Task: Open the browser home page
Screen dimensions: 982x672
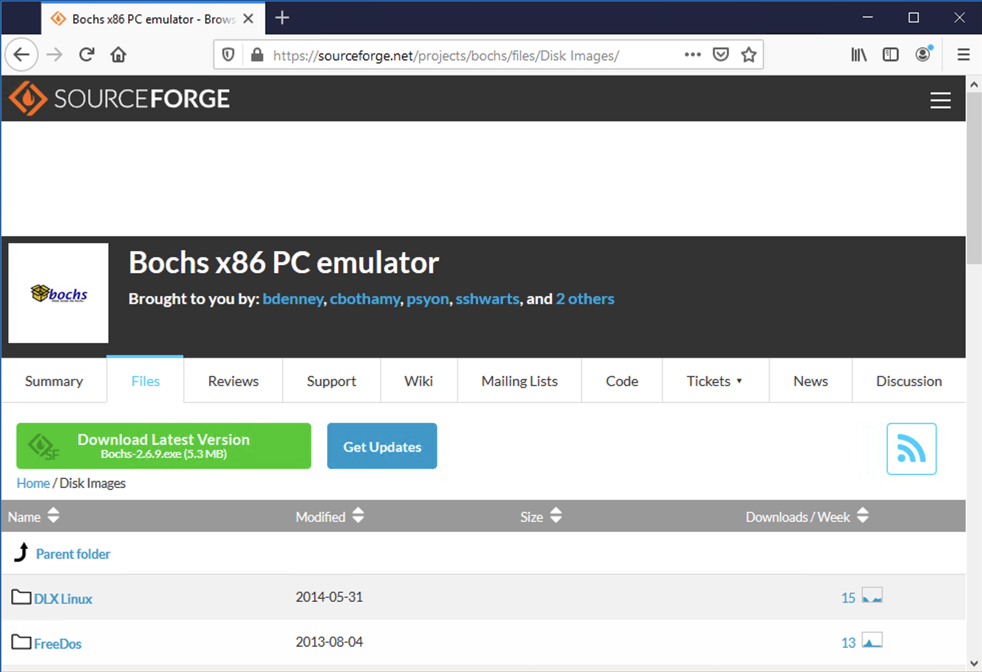Action: tap(118, 55)
